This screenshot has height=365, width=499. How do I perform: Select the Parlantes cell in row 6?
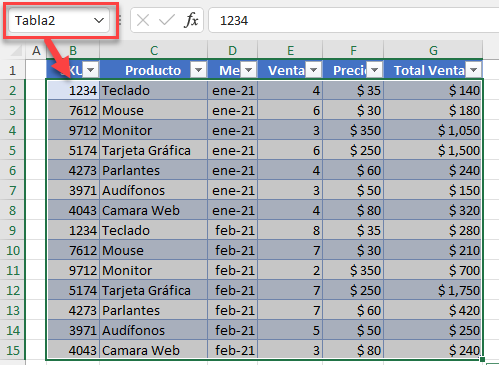(154, 170)
